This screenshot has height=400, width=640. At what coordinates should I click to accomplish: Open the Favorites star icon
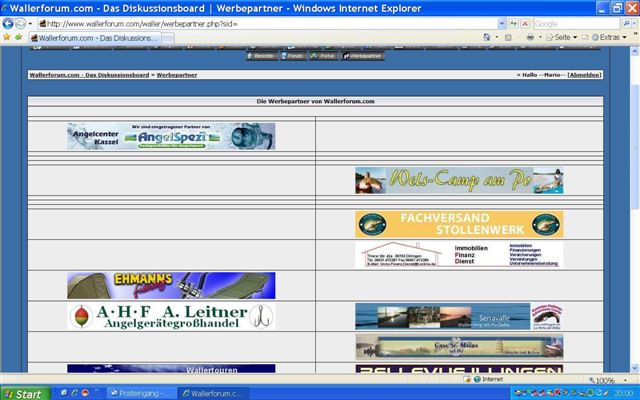[7, 38]
